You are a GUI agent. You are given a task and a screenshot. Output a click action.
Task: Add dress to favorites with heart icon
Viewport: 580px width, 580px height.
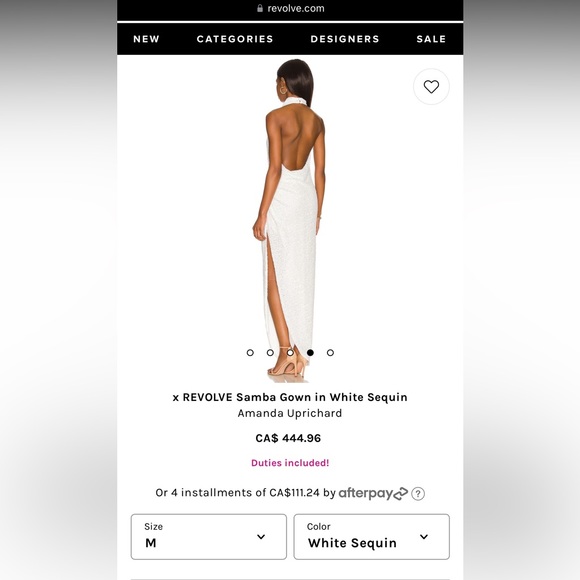point(431,87)
